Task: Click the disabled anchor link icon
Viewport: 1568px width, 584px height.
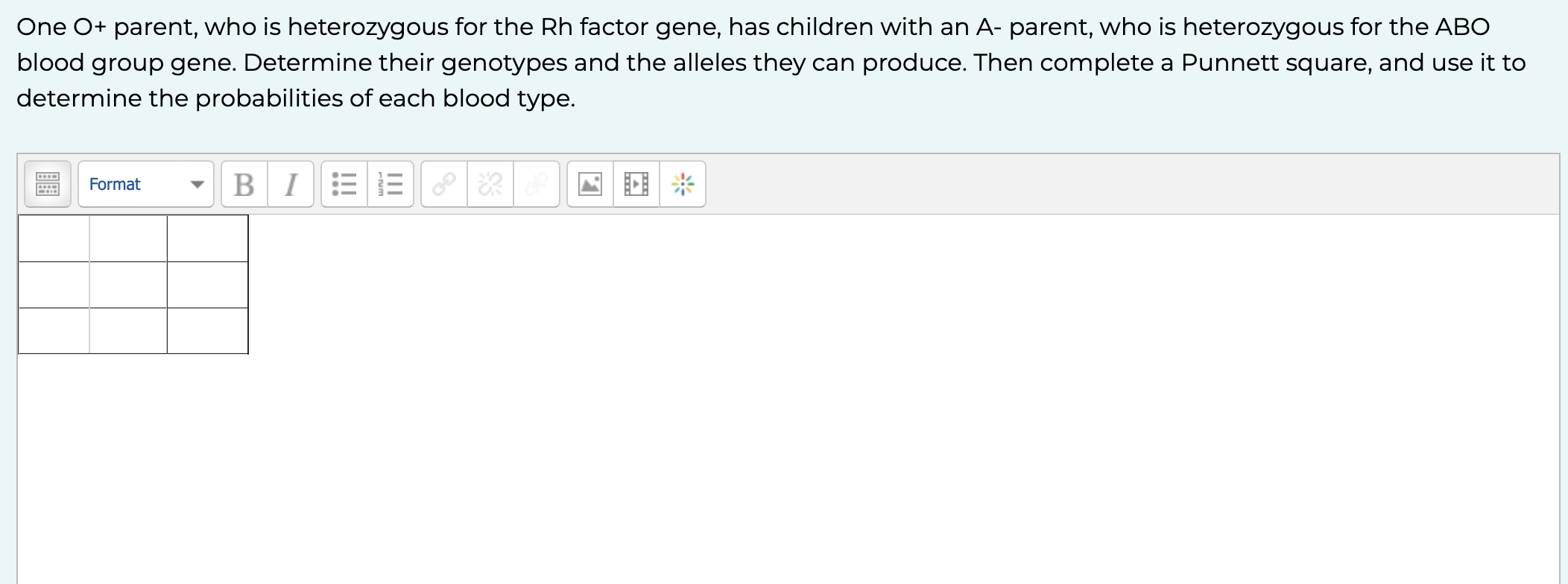Action: click(537, 184)
